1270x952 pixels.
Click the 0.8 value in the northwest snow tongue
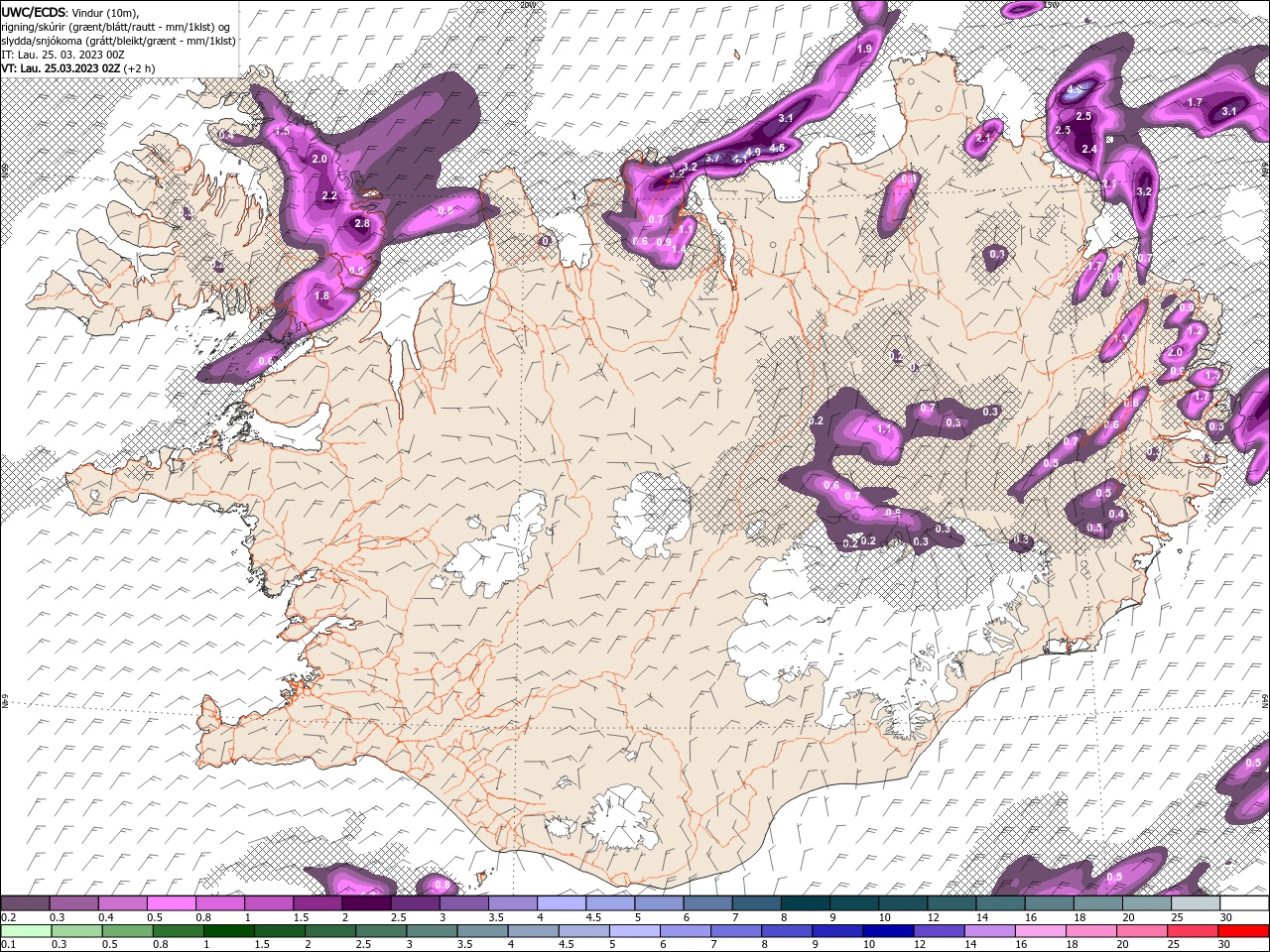(445, 210)
